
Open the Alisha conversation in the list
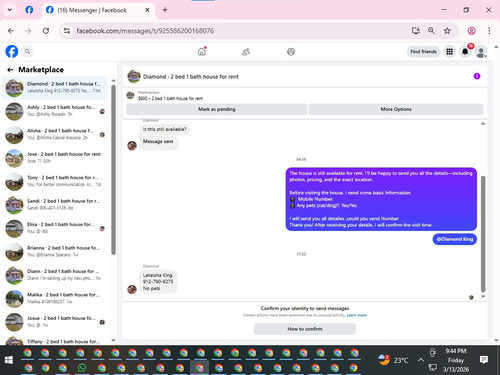click(55, 134)
